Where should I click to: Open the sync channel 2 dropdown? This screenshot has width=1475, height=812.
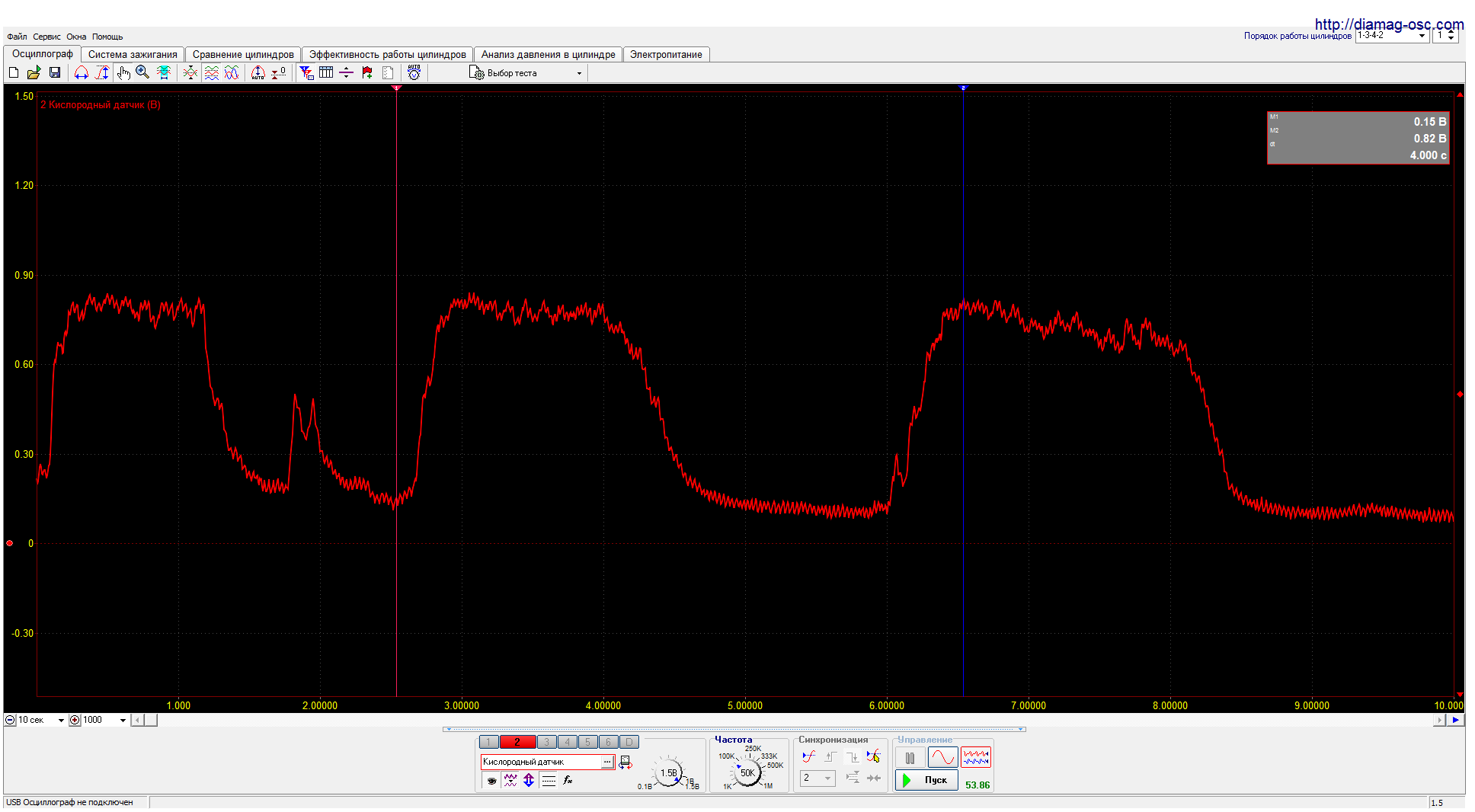pos(817,778)
